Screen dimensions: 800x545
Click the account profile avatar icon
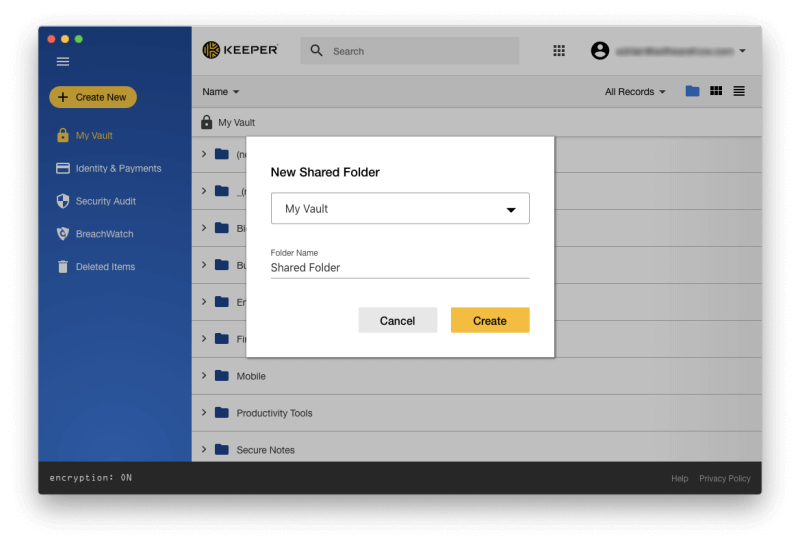(600, 51)
